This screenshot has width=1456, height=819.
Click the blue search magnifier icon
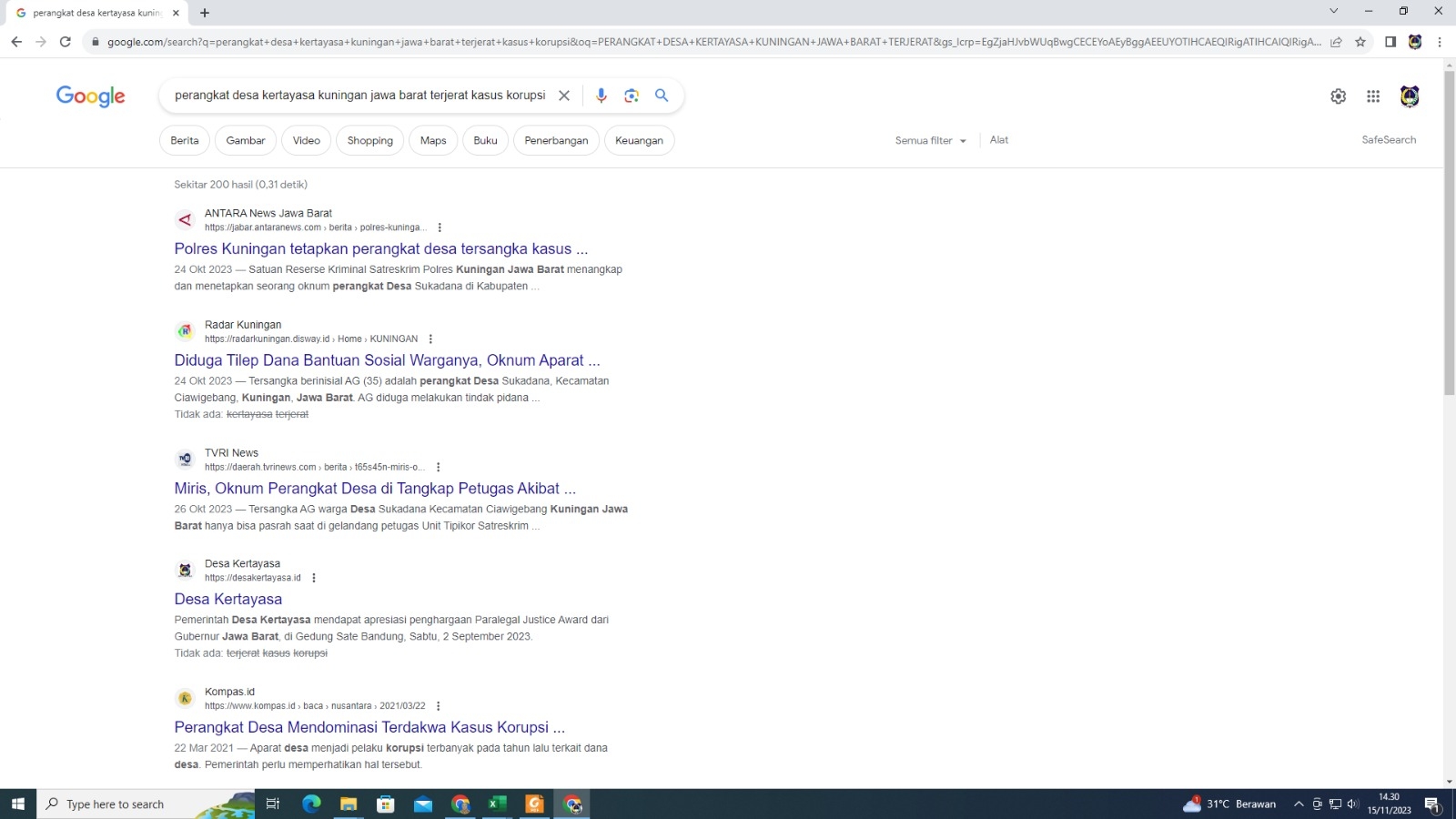click(x=662, y=96)
